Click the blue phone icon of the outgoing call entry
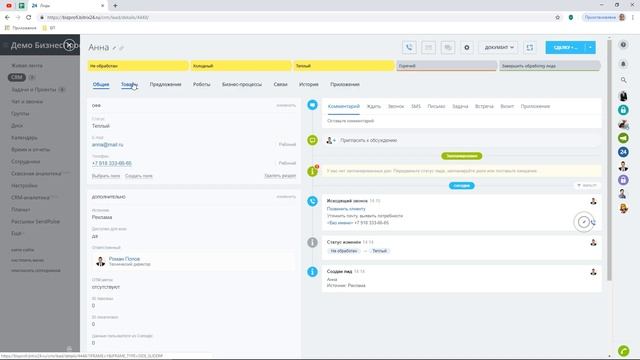This screenshot has width=640, height=360. 312,201
